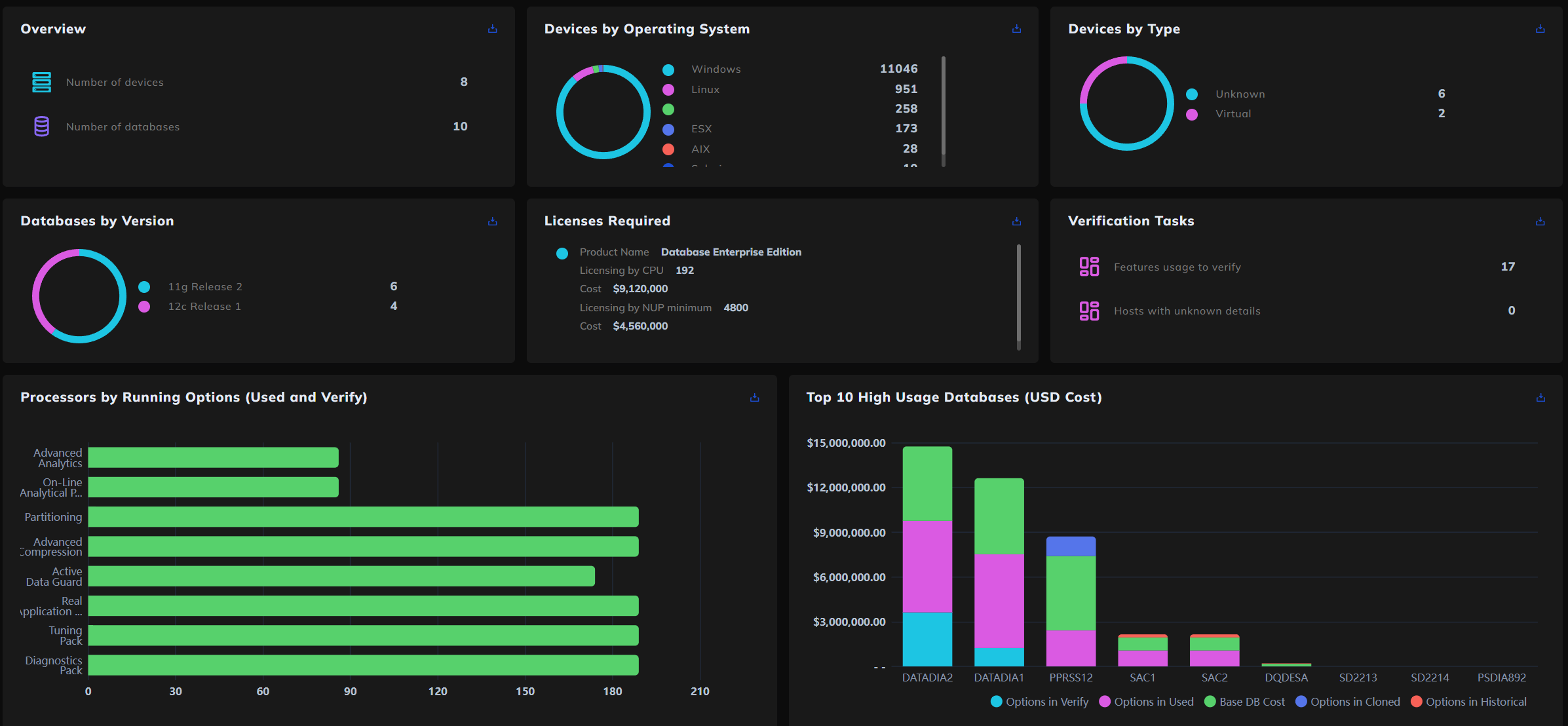Toggle Base DB Cost legend series
Screen dimensions: 1568x726
point(1244,702)
